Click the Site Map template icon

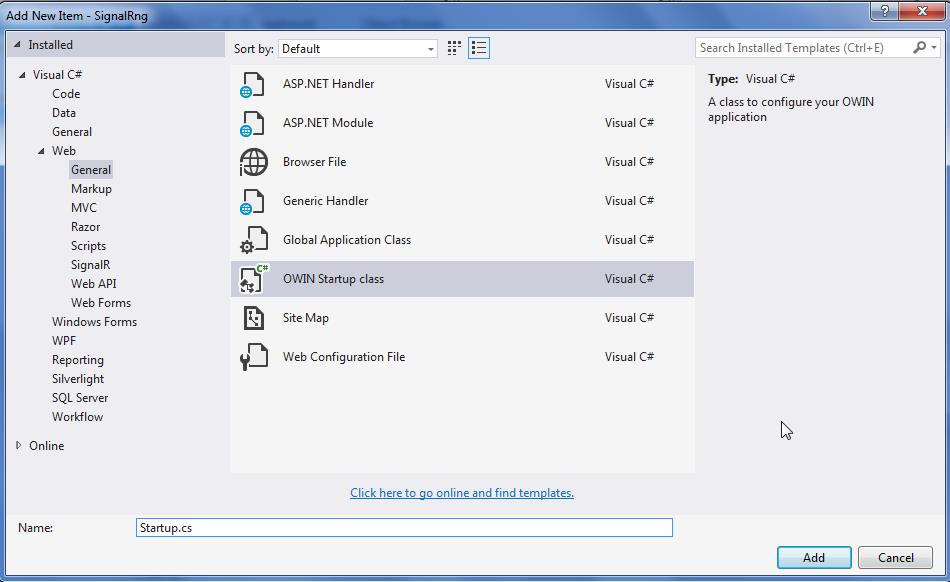tap(254, 318)
